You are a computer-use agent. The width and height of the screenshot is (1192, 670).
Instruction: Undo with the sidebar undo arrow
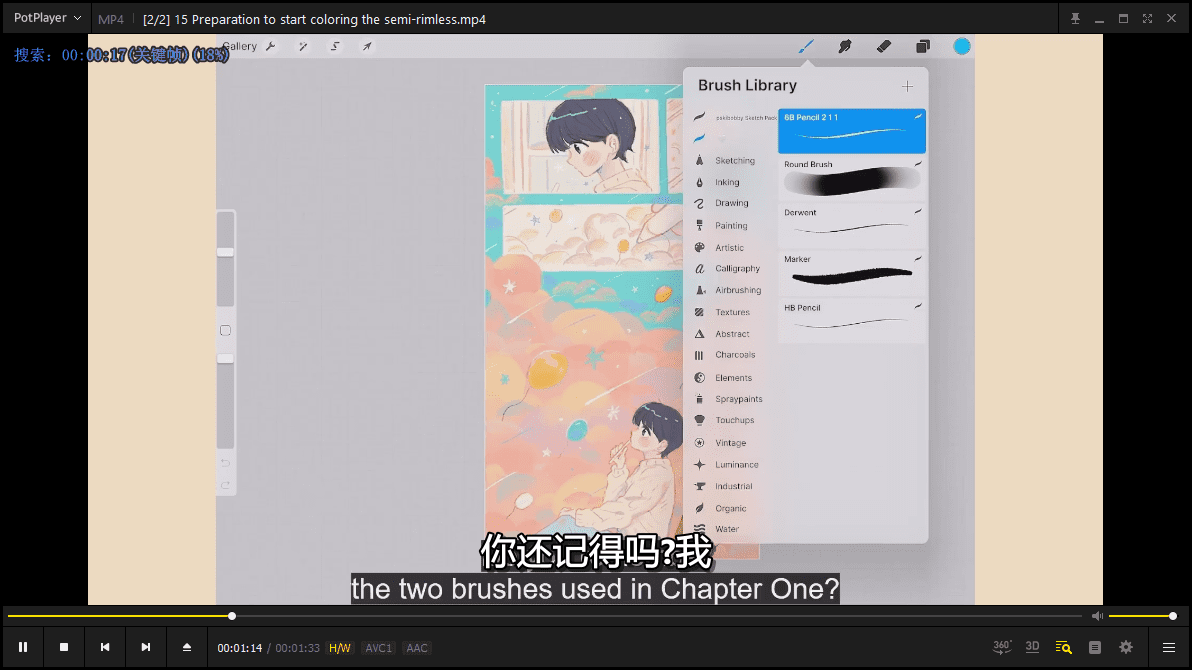click(x=225, y=463)
